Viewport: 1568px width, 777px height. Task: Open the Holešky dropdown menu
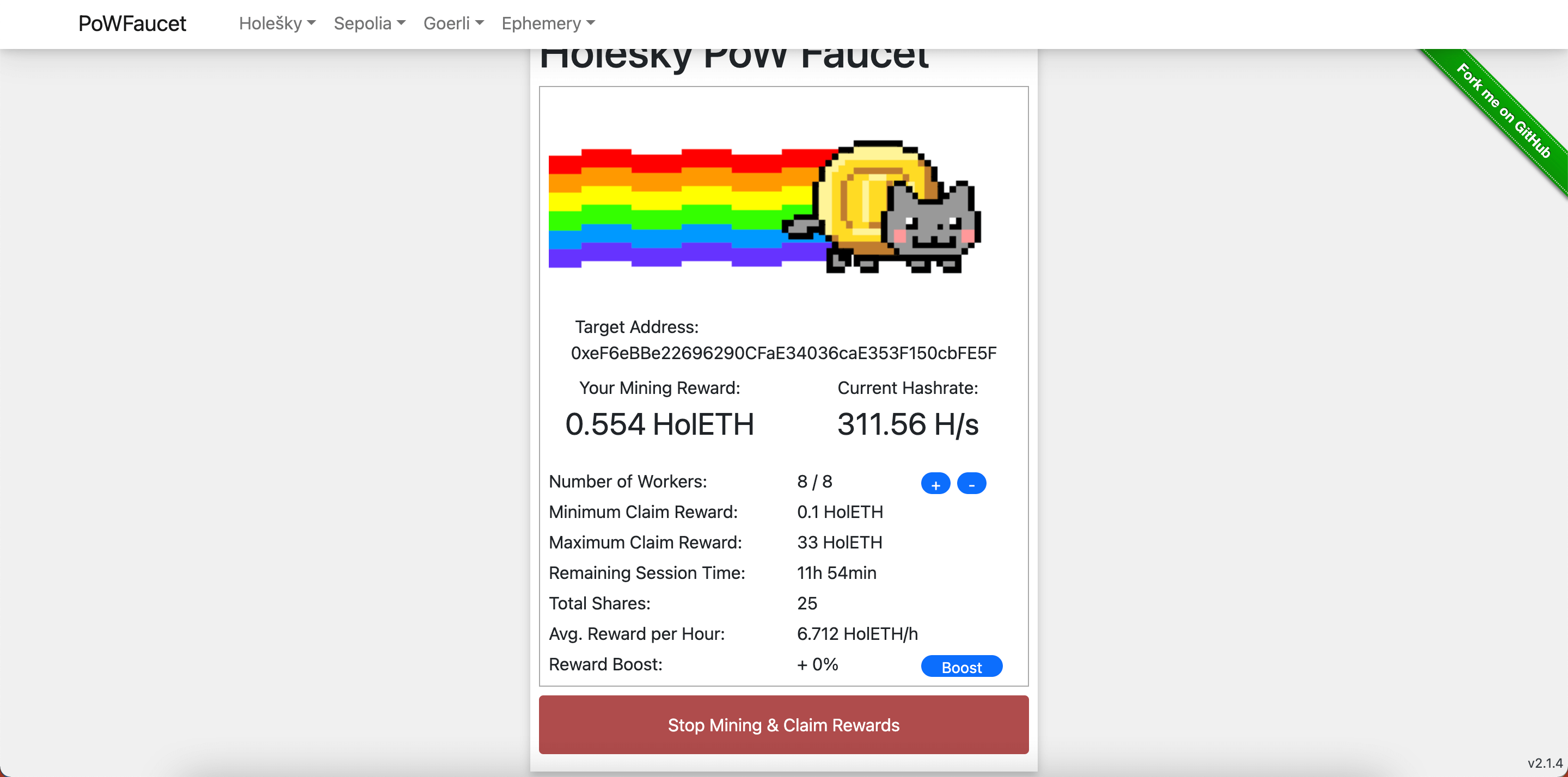tap(277, 23)
